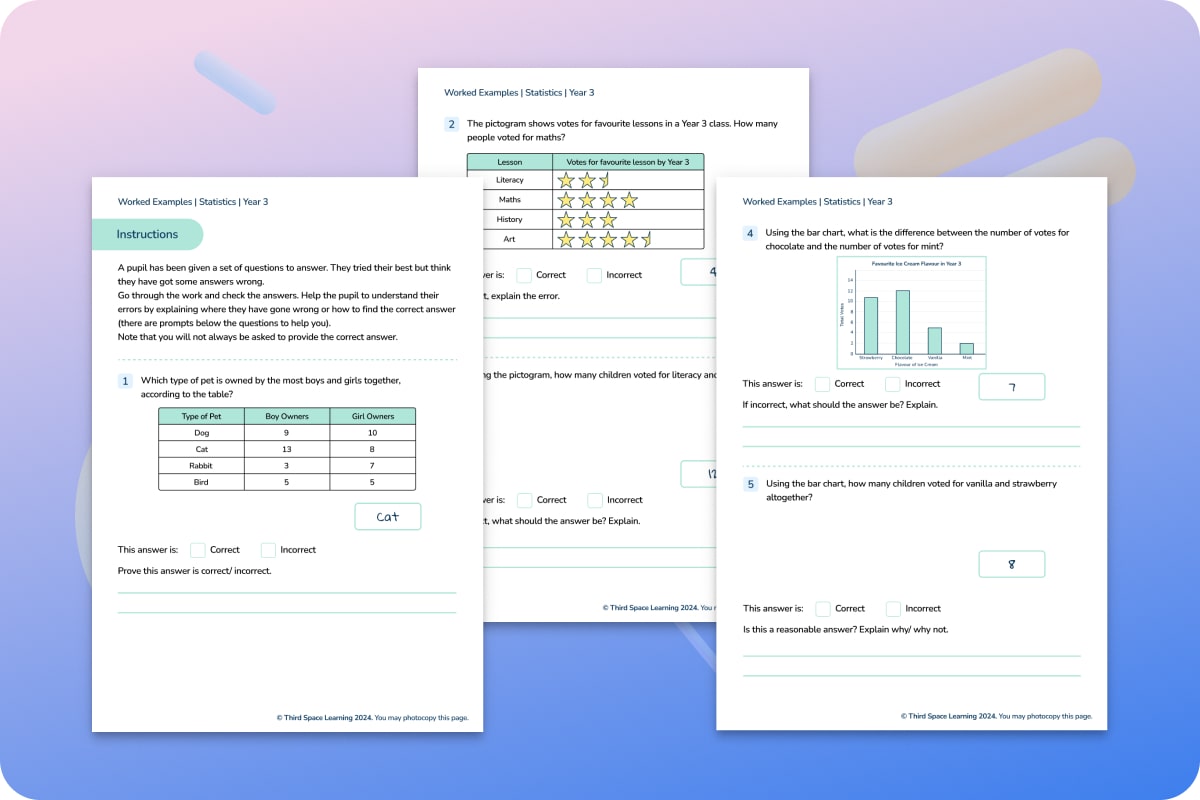Click the 'History' lesson label
Image resolution: width=1200 pixels, height=800 pixels.
(x=510, y=220)
